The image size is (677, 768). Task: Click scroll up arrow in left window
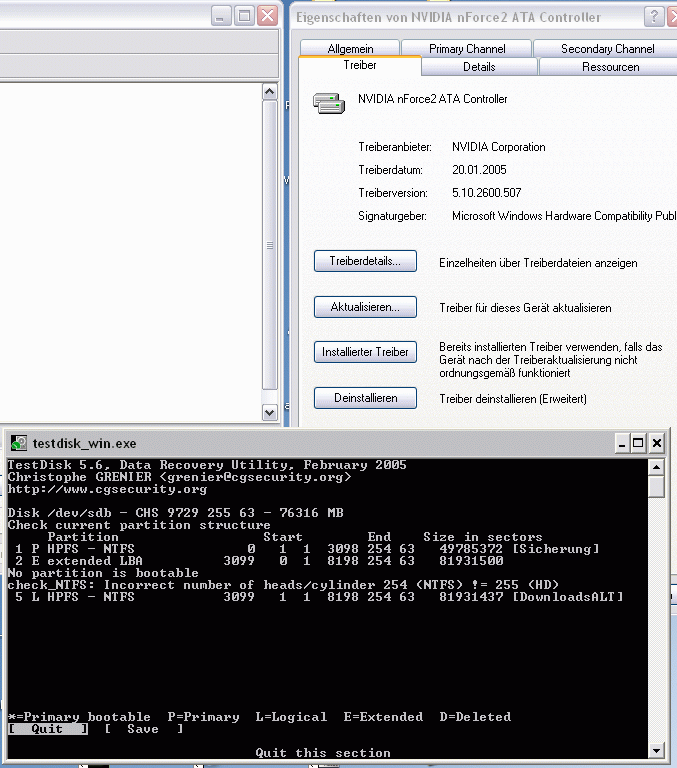tap(269, 92)
